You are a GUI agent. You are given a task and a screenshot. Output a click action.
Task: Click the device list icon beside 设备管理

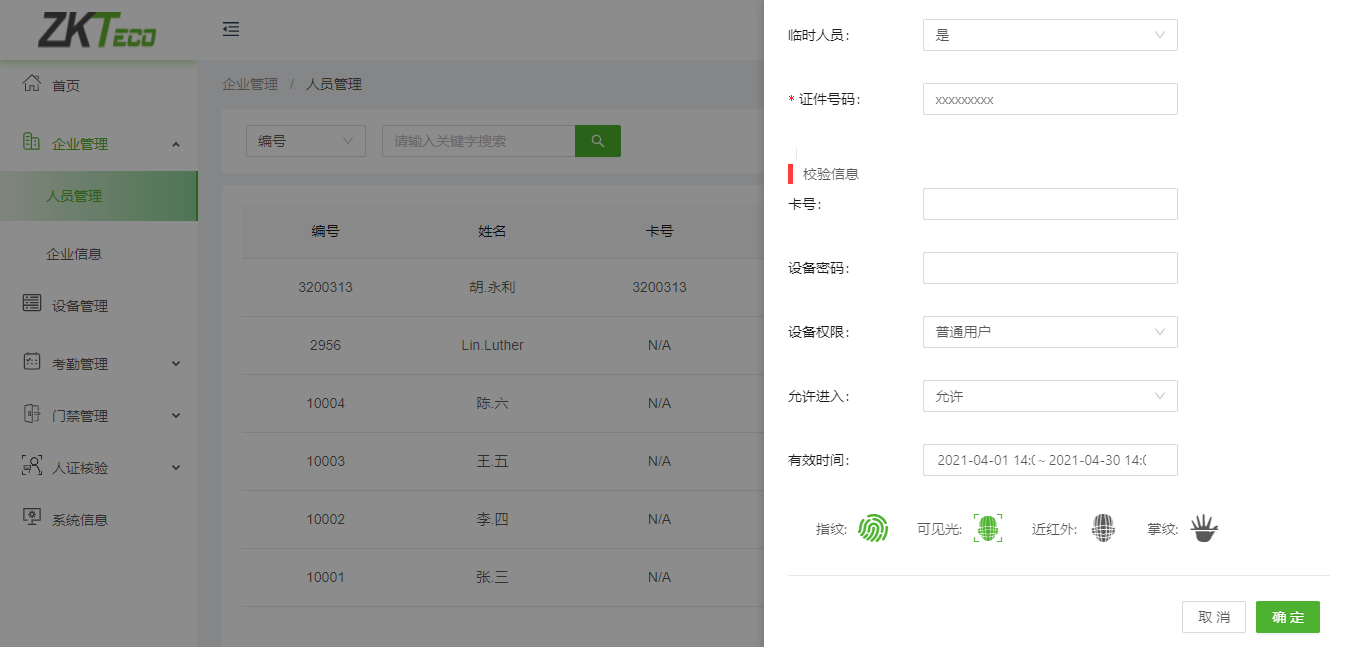click(32, 304)
